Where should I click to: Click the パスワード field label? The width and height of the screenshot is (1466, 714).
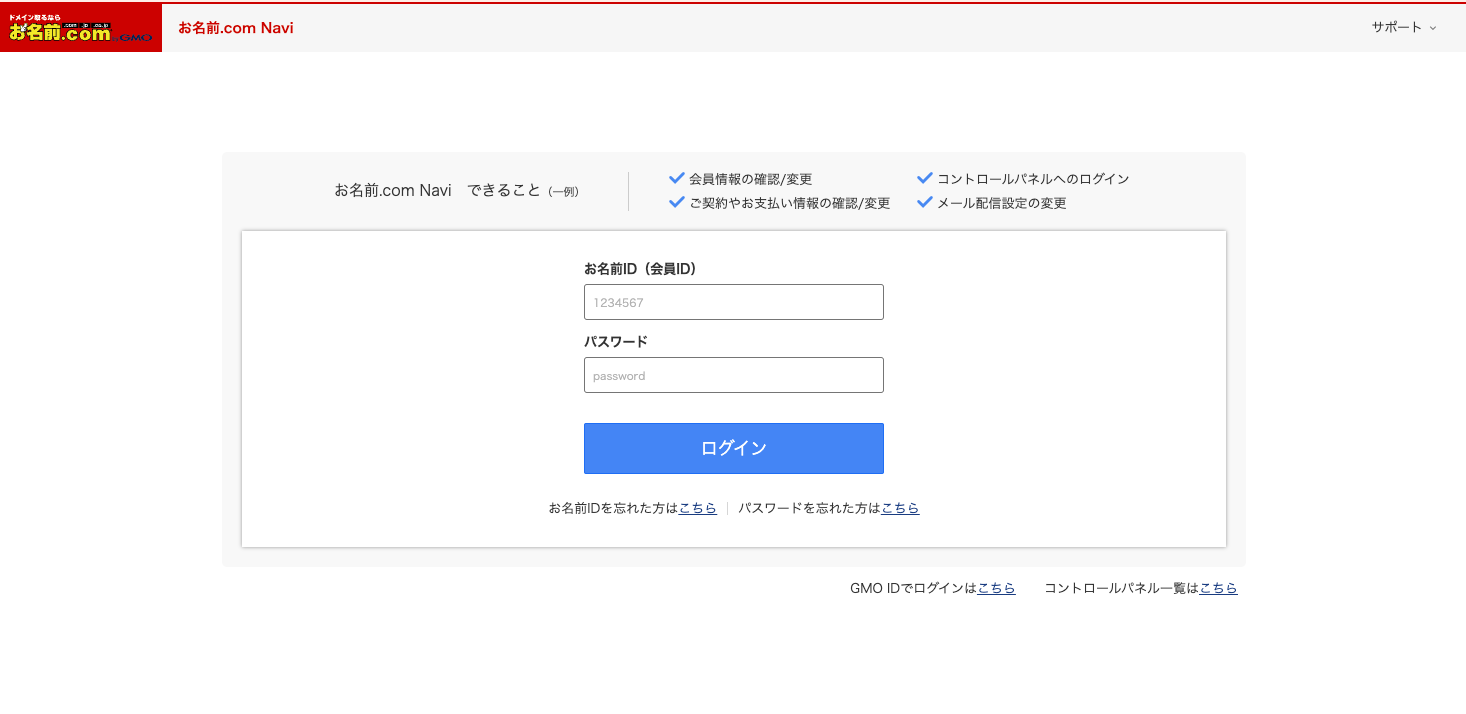point(616,341)
